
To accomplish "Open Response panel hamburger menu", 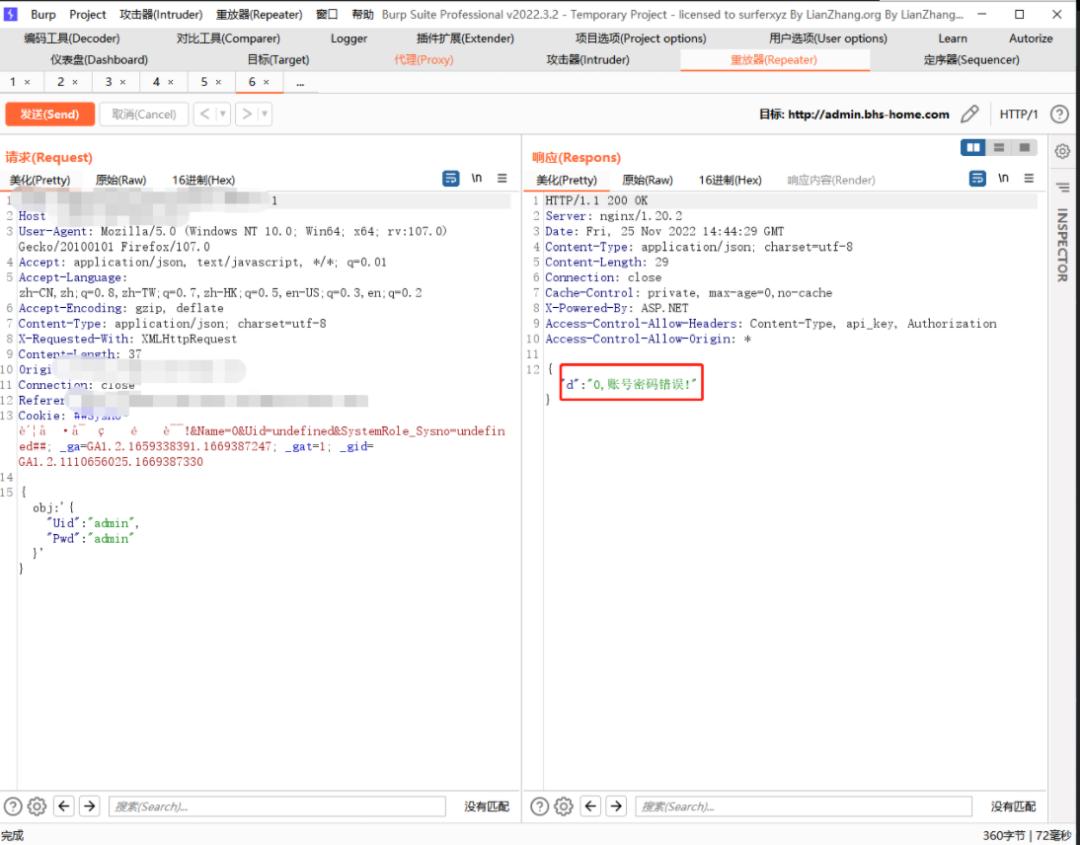I will [1029, 178].
